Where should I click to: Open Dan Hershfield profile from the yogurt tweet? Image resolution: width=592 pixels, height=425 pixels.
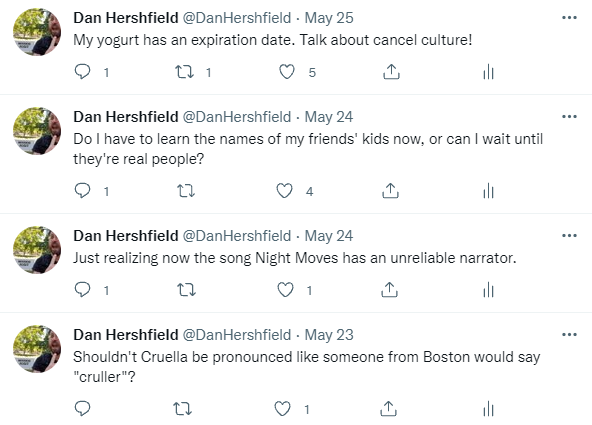126,18
